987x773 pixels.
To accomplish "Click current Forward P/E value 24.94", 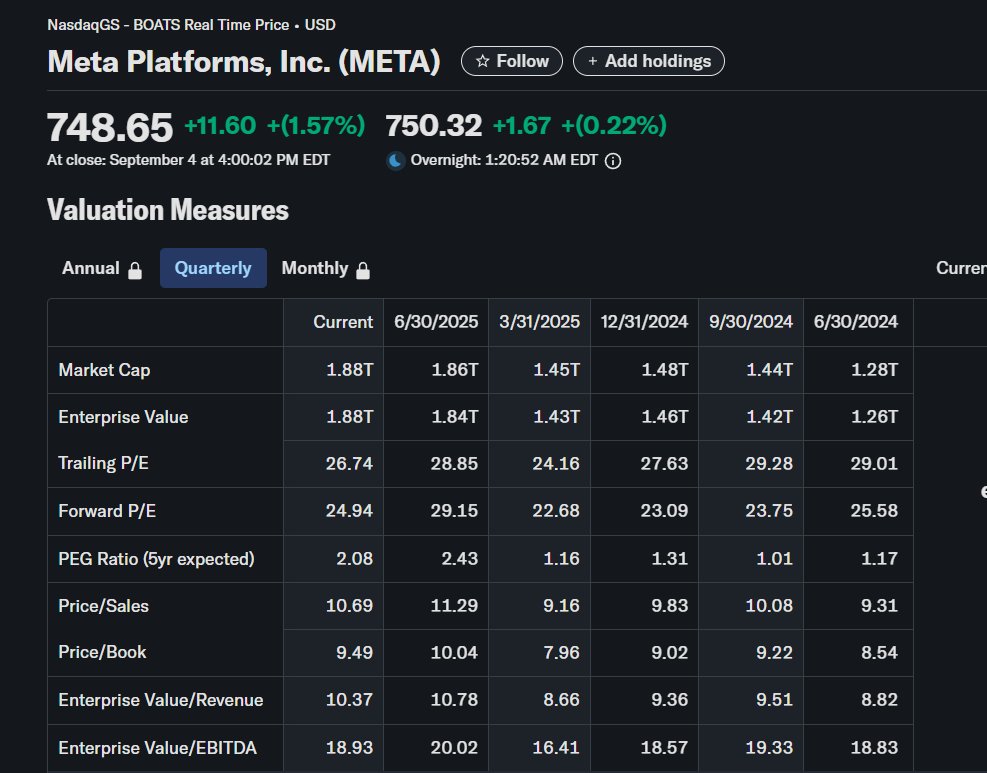I will 349,511.
